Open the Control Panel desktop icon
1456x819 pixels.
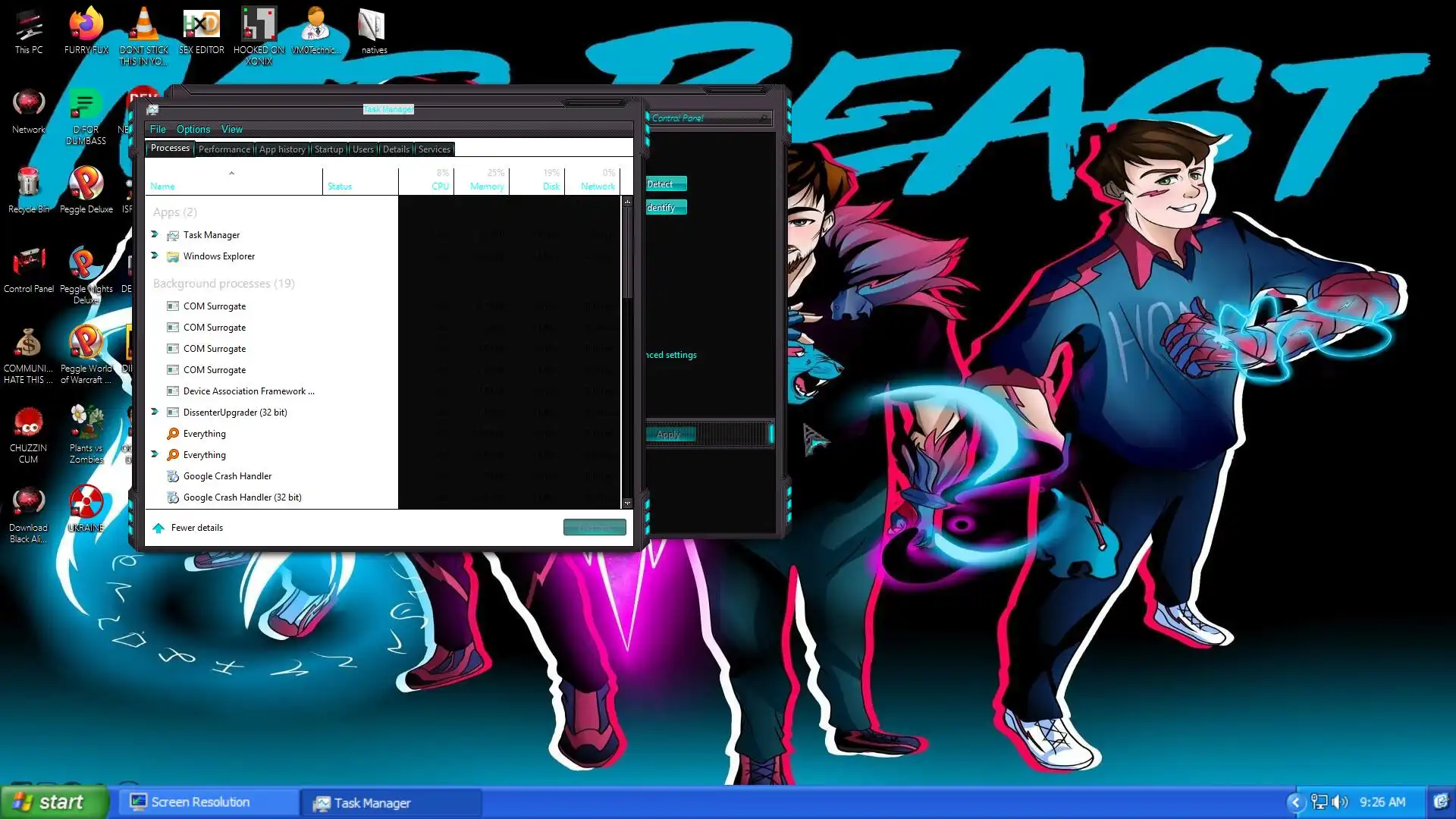28,264
